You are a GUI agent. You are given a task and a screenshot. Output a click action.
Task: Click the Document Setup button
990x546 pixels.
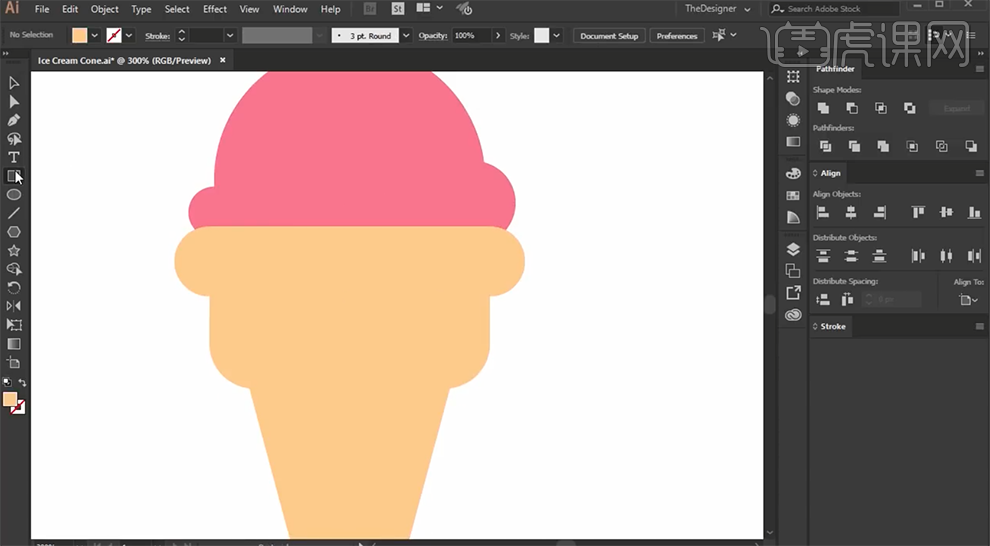tap(608, 36)
